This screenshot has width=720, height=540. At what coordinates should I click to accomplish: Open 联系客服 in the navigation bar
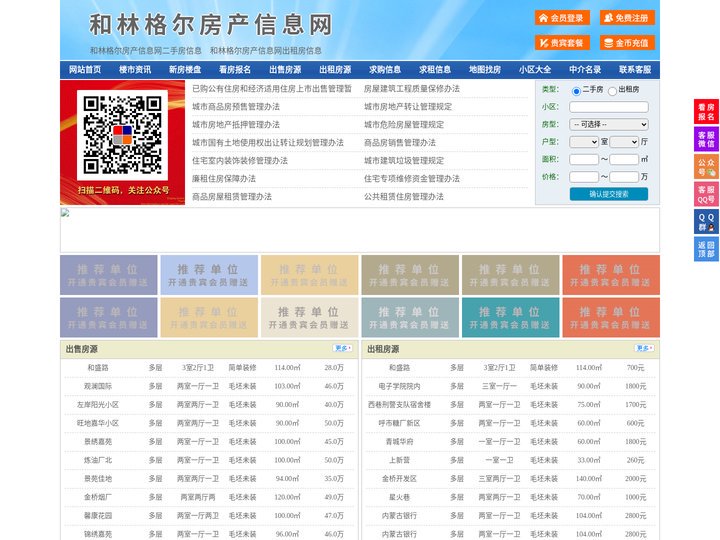[635, 70]
